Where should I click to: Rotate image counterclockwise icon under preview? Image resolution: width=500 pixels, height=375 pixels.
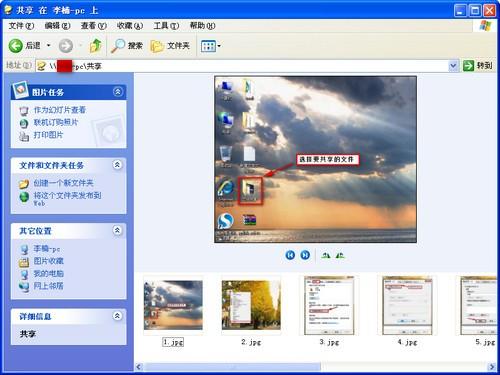point(340,256)
